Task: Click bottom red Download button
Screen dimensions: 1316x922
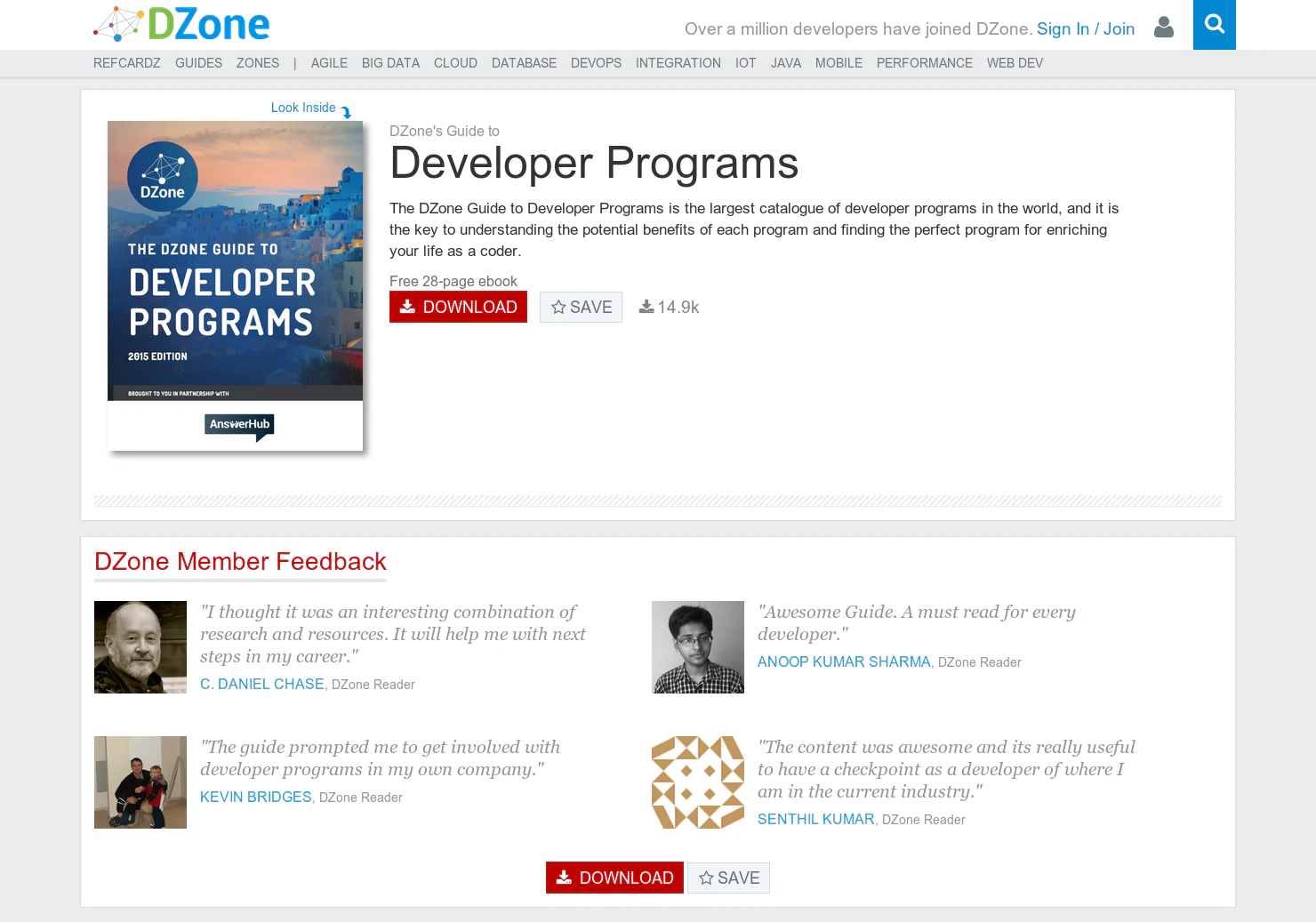Action: (x=614, y=878)
